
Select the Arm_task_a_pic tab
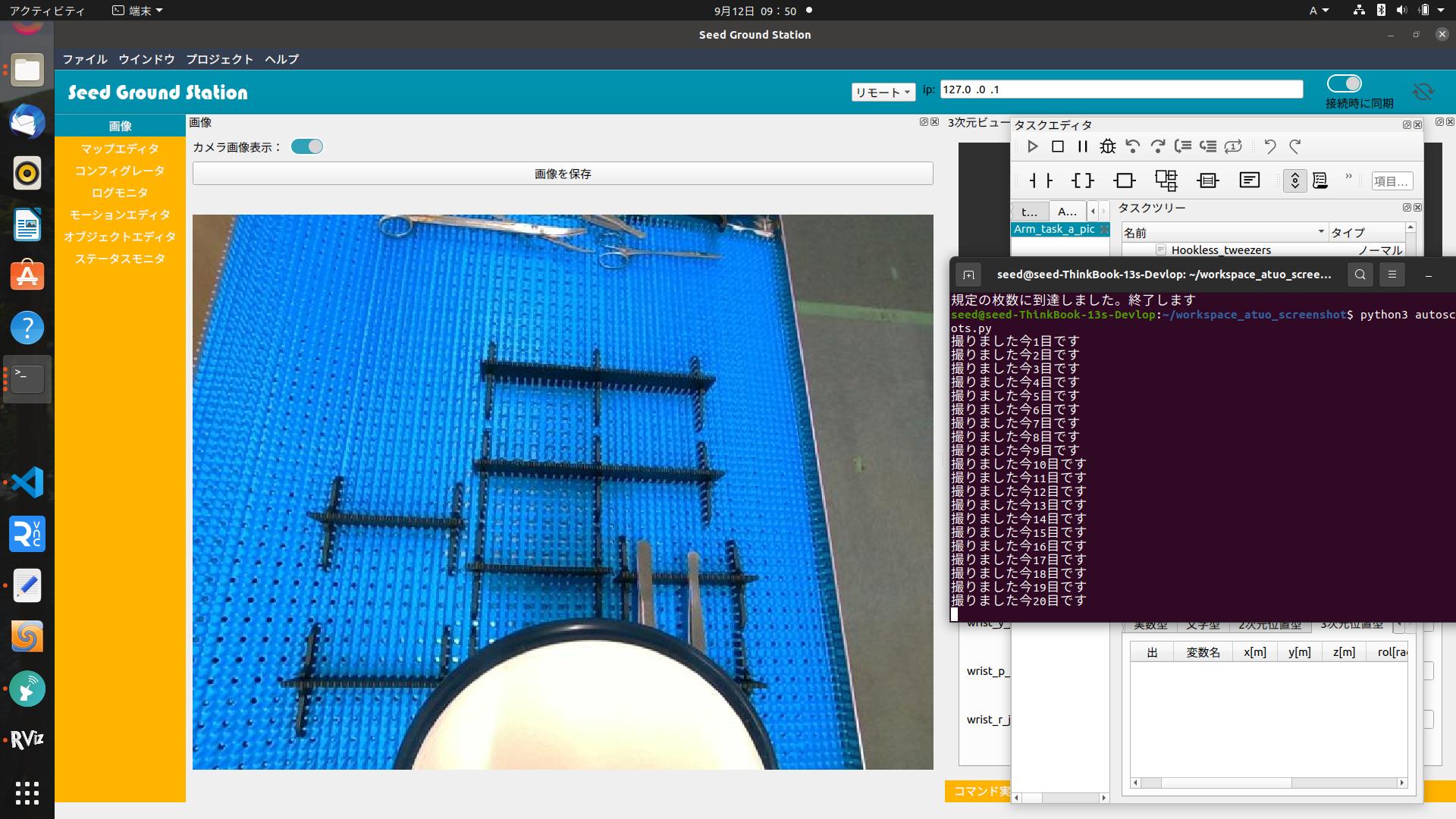click(x=1054, y=229)
